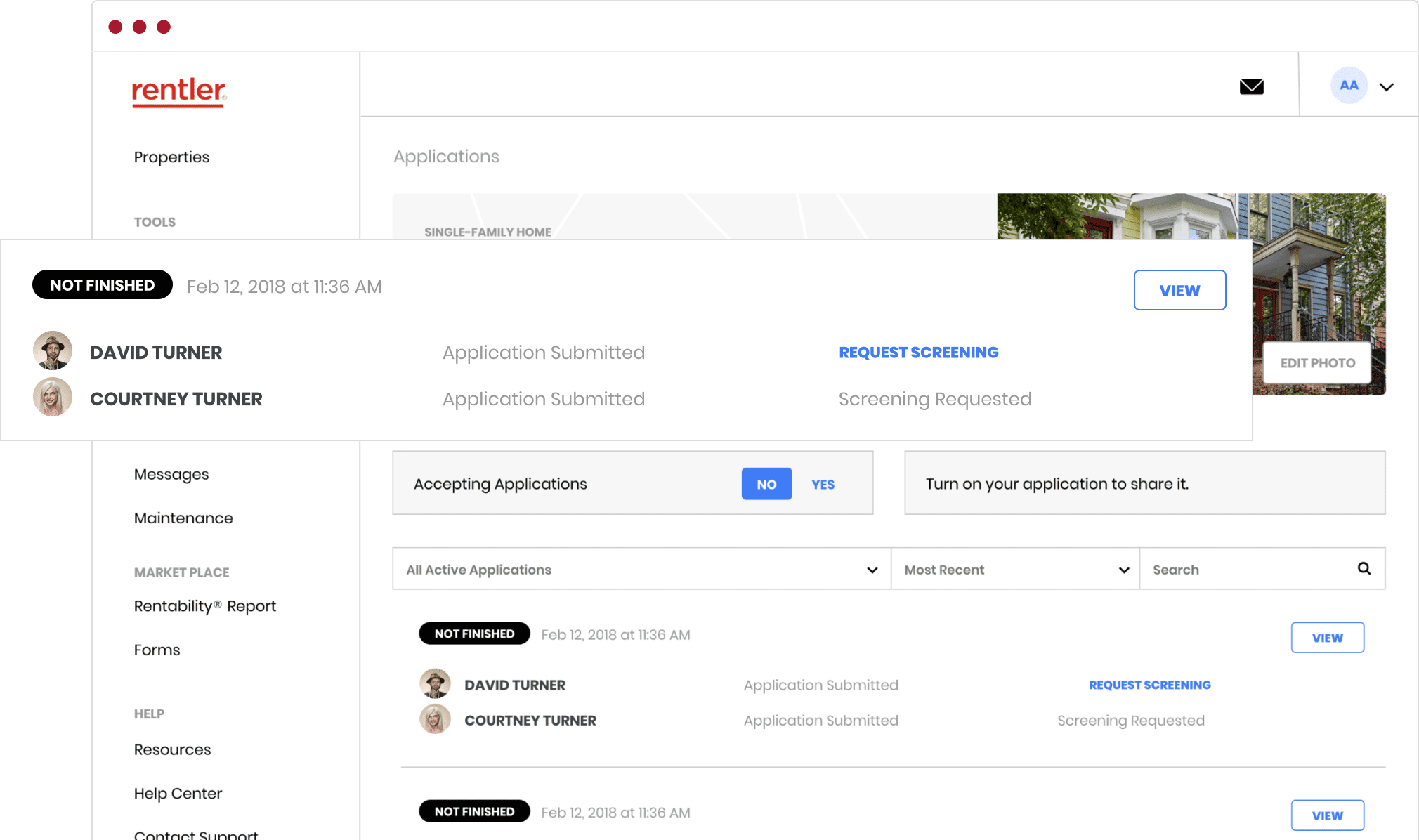Open Maintenance from the sidebar
This screenshot has height=840, width=1419.
[183, 518]
